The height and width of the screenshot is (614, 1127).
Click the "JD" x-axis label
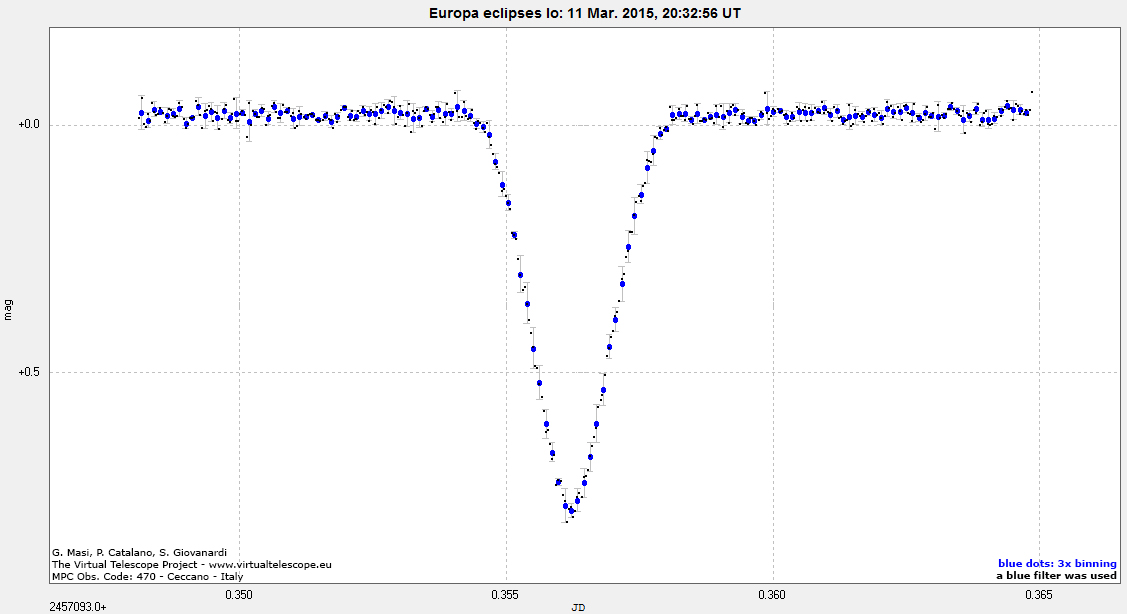click(578, 606)
